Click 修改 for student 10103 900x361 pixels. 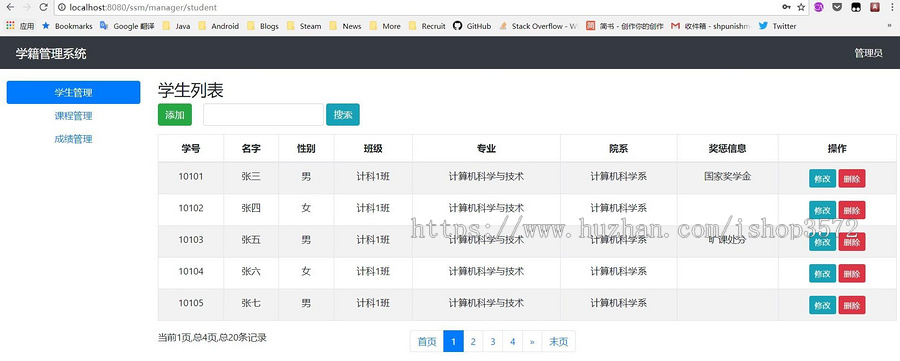click(823, 242)
